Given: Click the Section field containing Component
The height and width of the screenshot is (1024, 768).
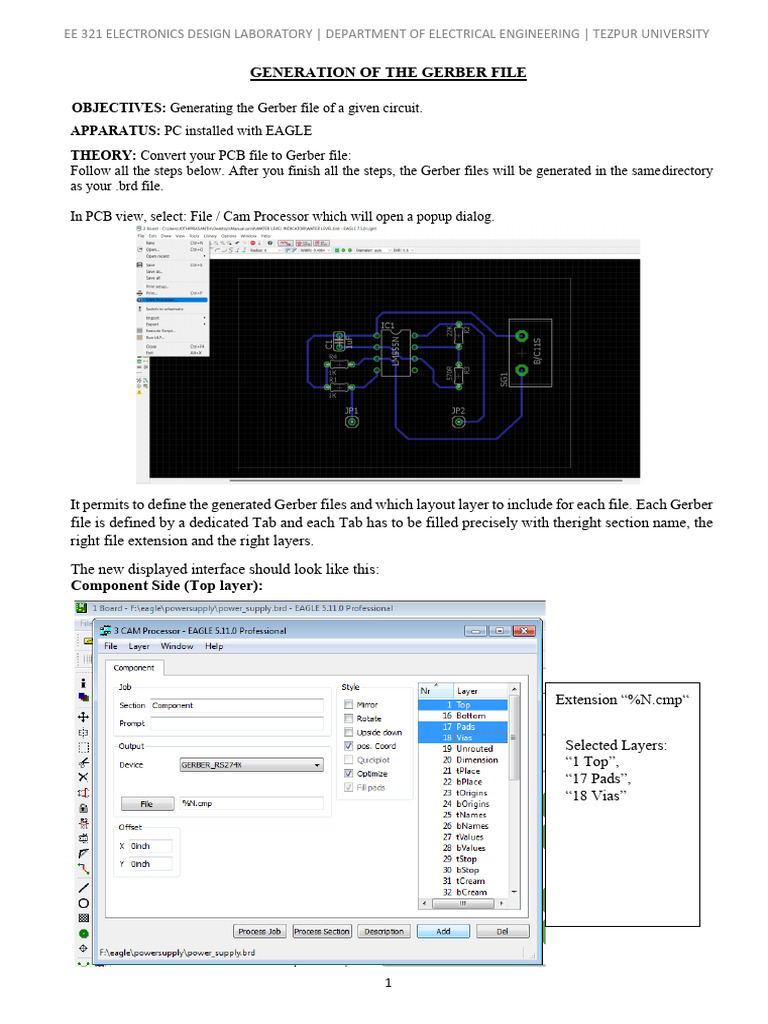Looking at the screenshot, I should [237, 705].
